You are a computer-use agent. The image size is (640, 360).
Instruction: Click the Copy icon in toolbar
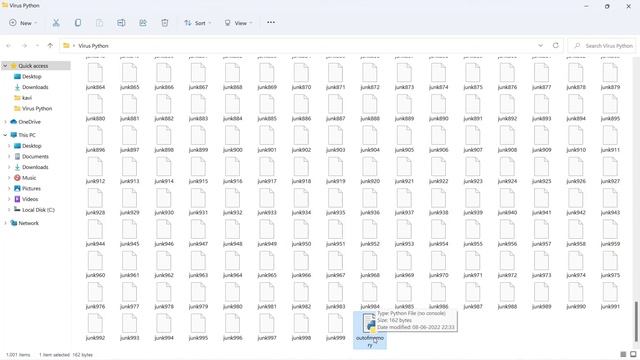click(78, 23)
